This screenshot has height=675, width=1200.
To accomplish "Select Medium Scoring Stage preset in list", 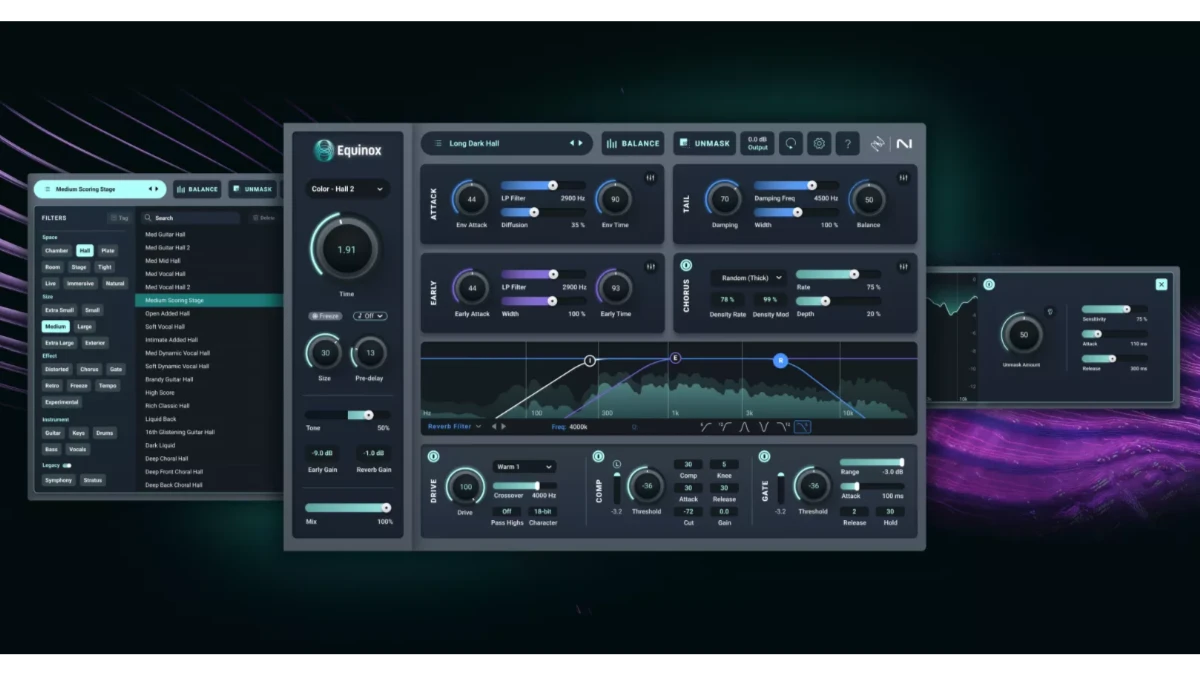I will click(209, 300).
